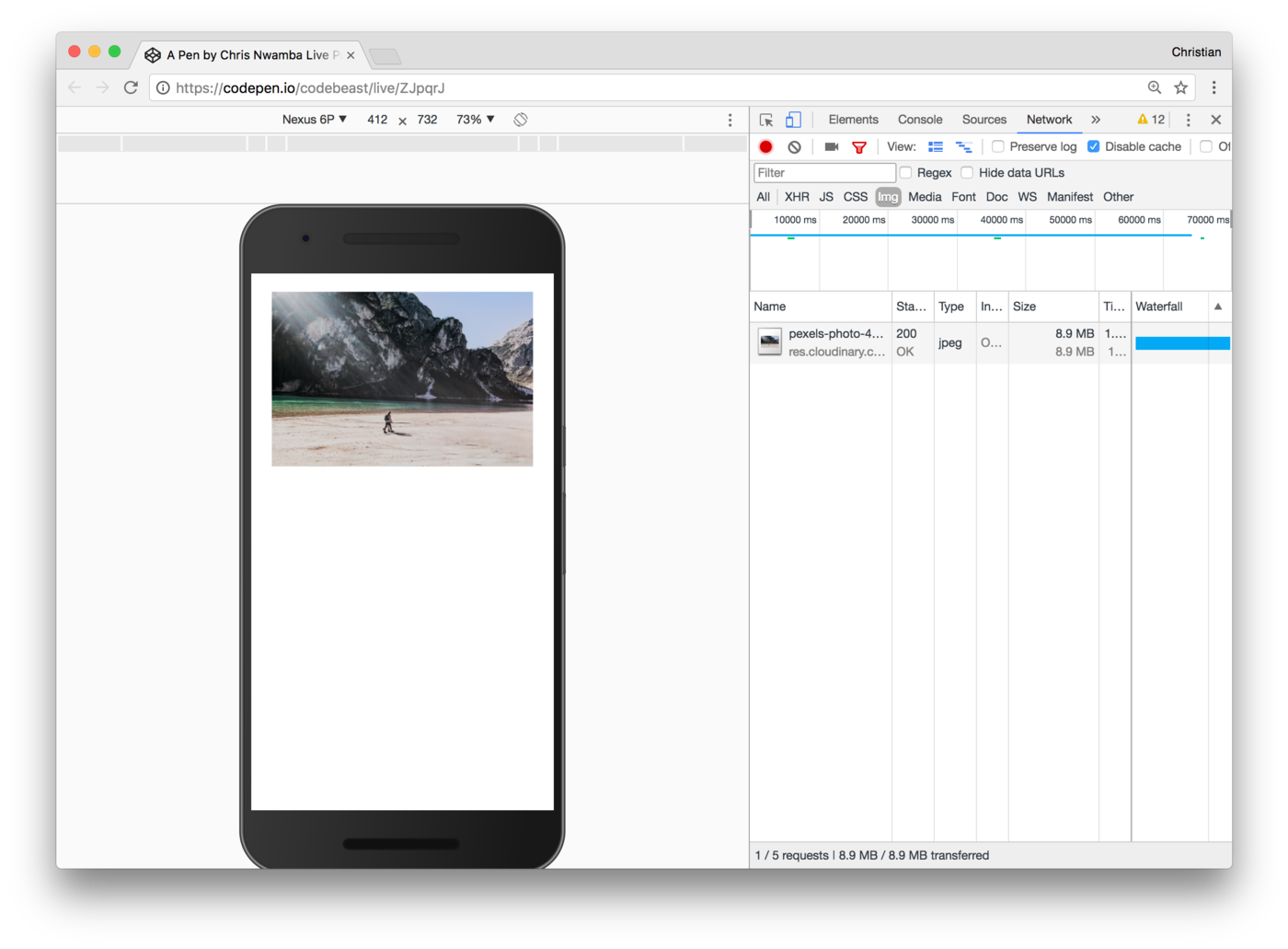Sort by the Status column header
The image size is (1288, 949).
coord(913,307)
